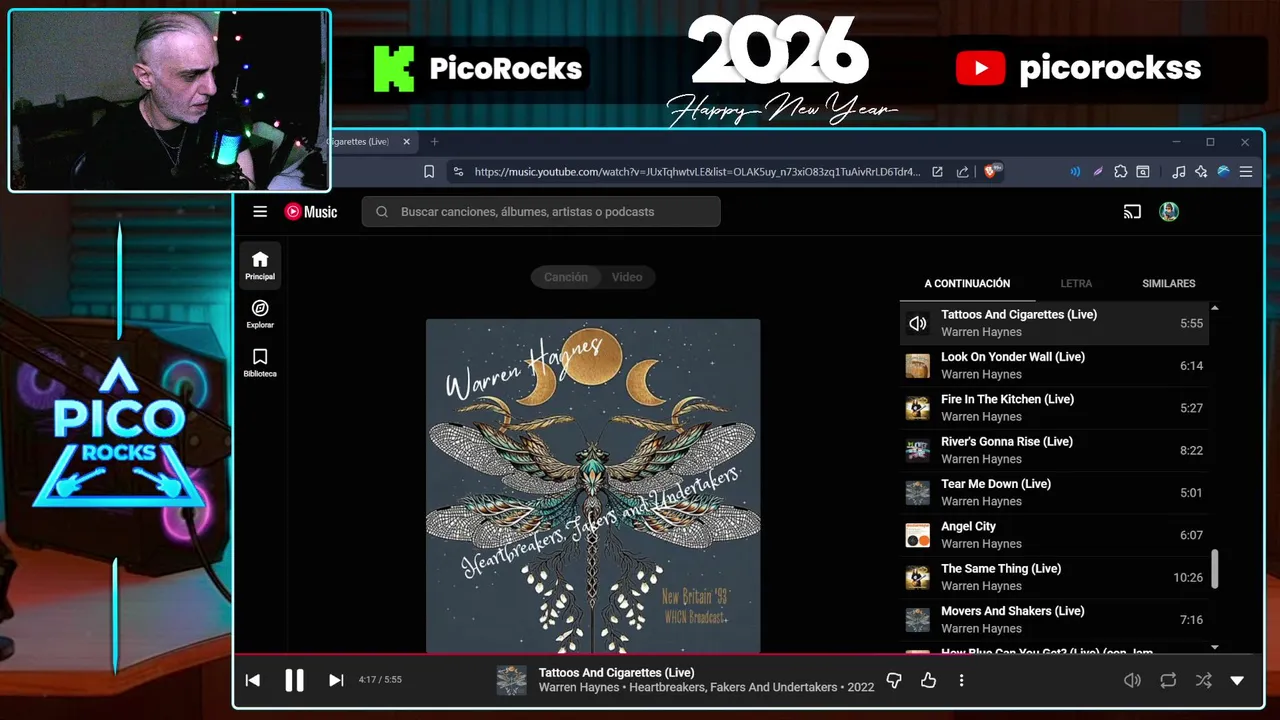Open the LETRA tab
This screenshot has width=1280, height=720.
(1076, 284)
